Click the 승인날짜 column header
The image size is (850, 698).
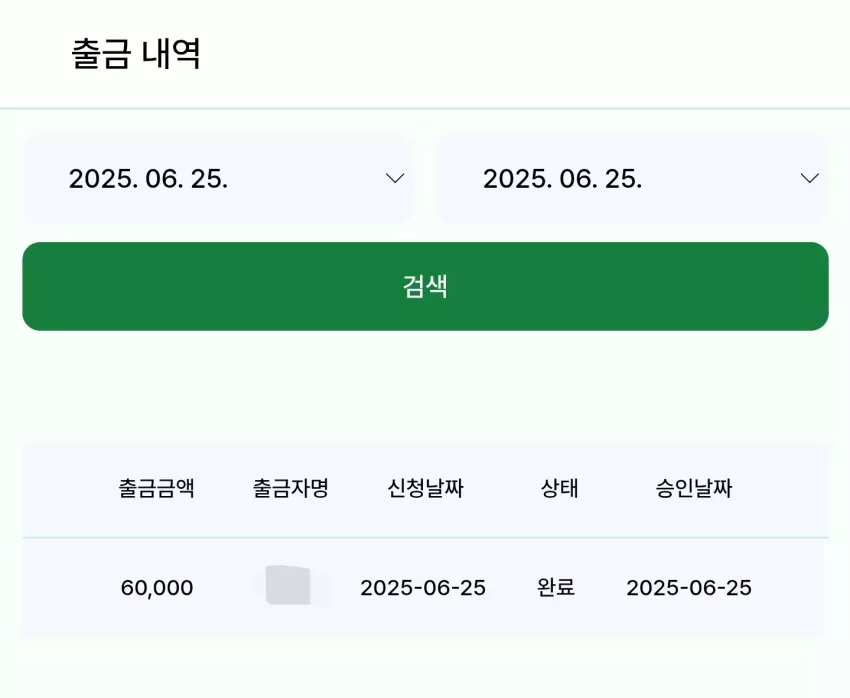point(694,488)
